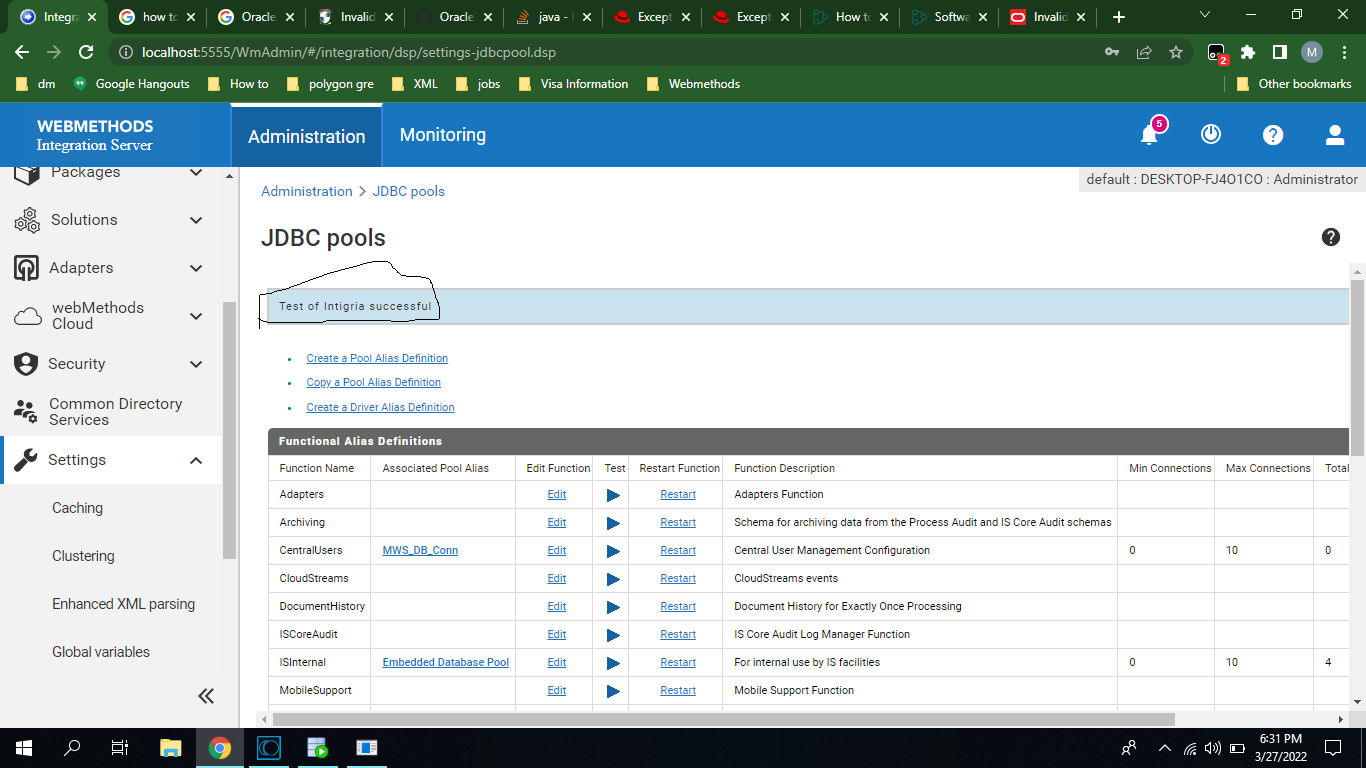Click the JDBC pools page help icon

click(x=1331, y=237)
